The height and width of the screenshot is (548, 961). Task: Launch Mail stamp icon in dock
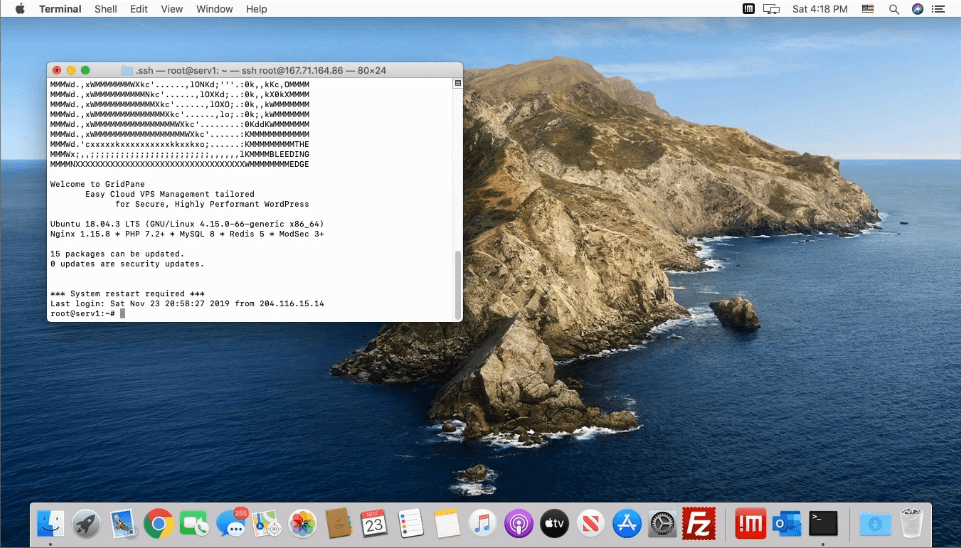click(x=123, y=524)
